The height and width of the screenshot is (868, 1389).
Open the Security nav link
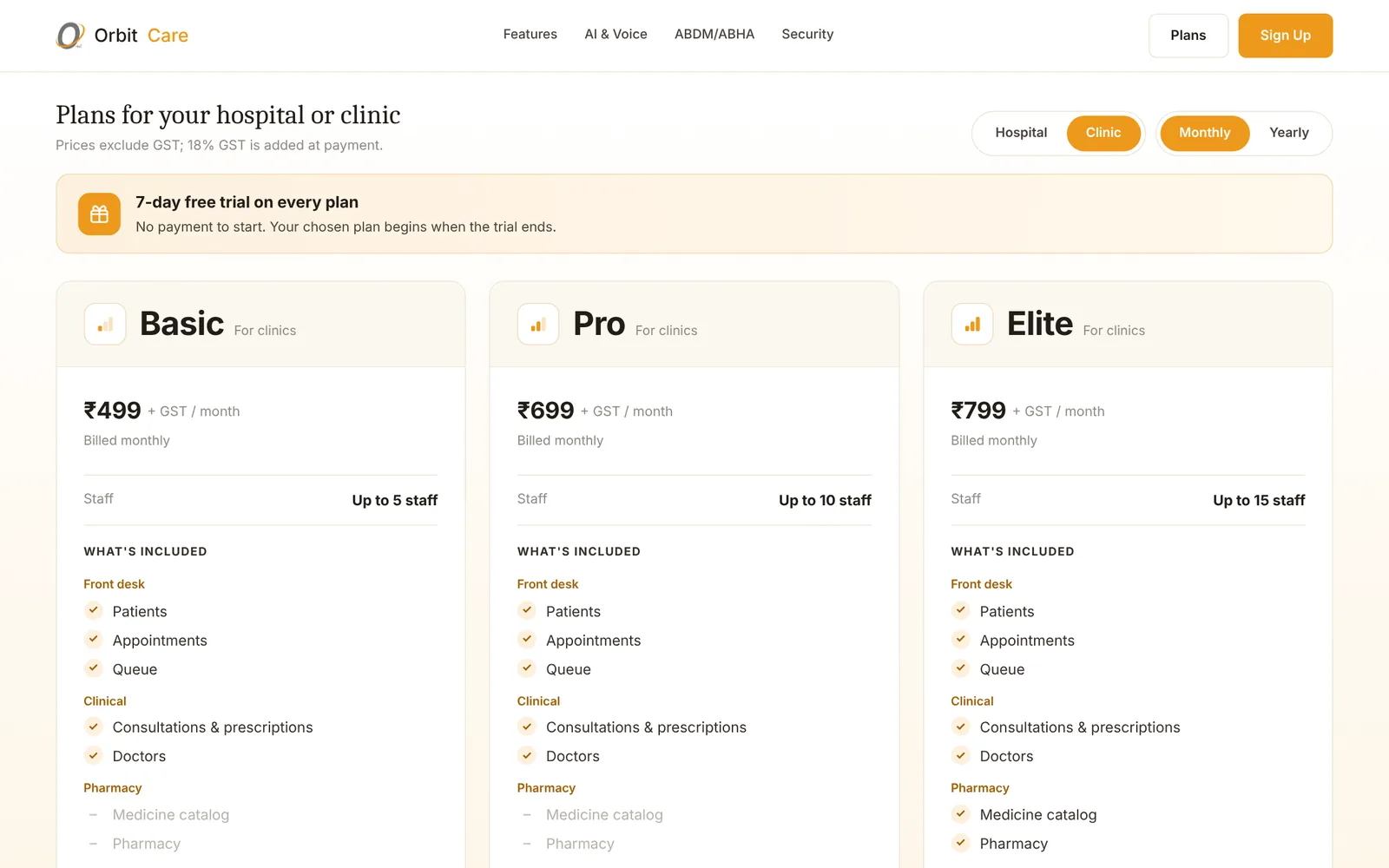tap(807, 35)
